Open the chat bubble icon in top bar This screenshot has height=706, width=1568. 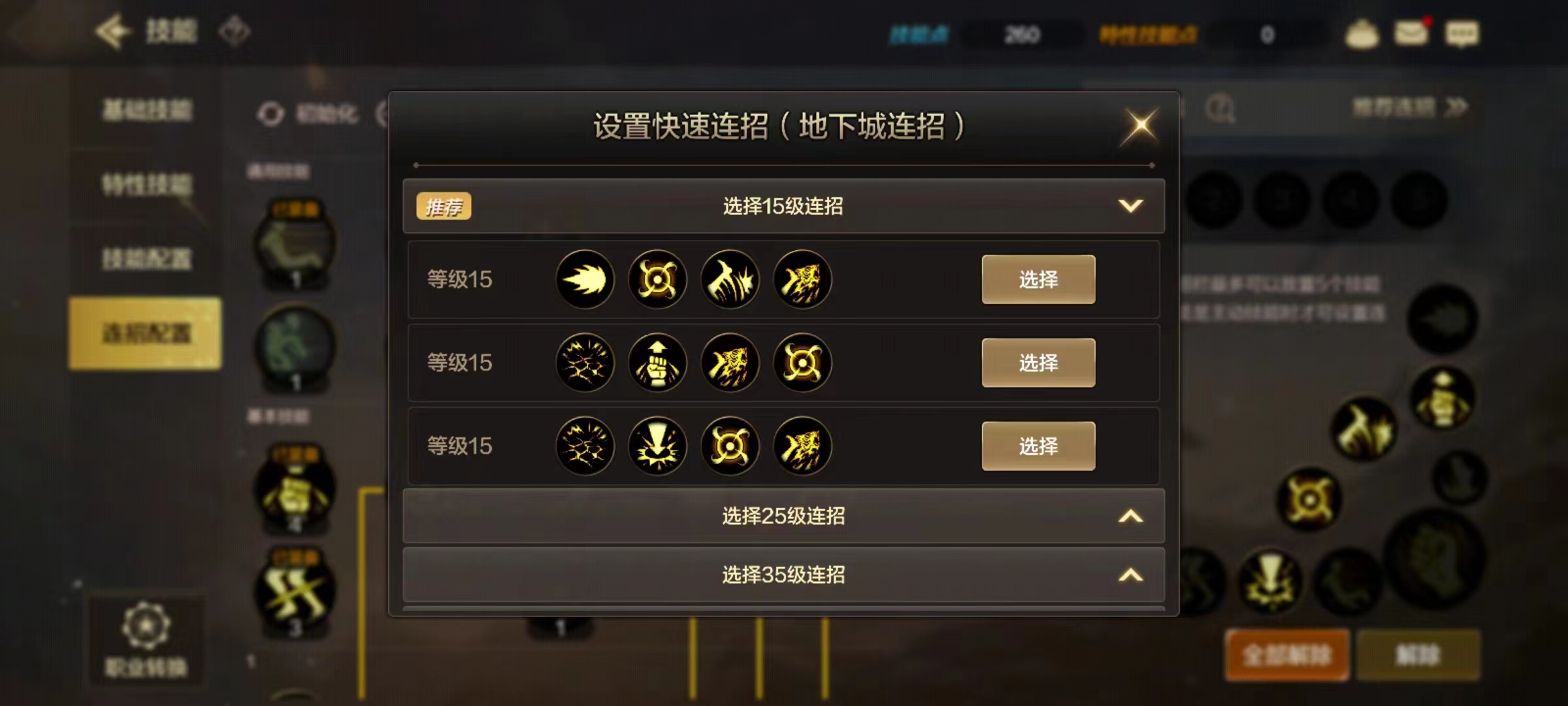tap(1462, 34)
